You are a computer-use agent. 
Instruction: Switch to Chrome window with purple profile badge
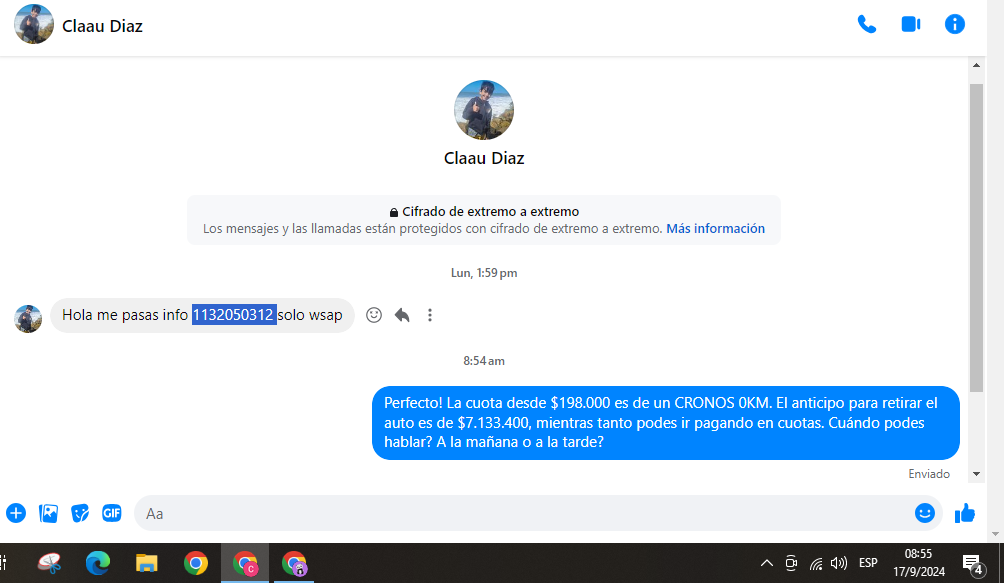pos(294,563)
